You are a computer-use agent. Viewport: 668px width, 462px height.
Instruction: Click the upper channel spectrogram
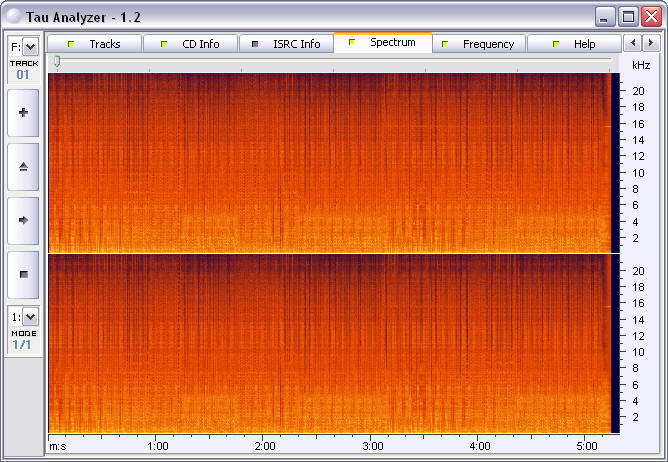[x=329, y=163]
